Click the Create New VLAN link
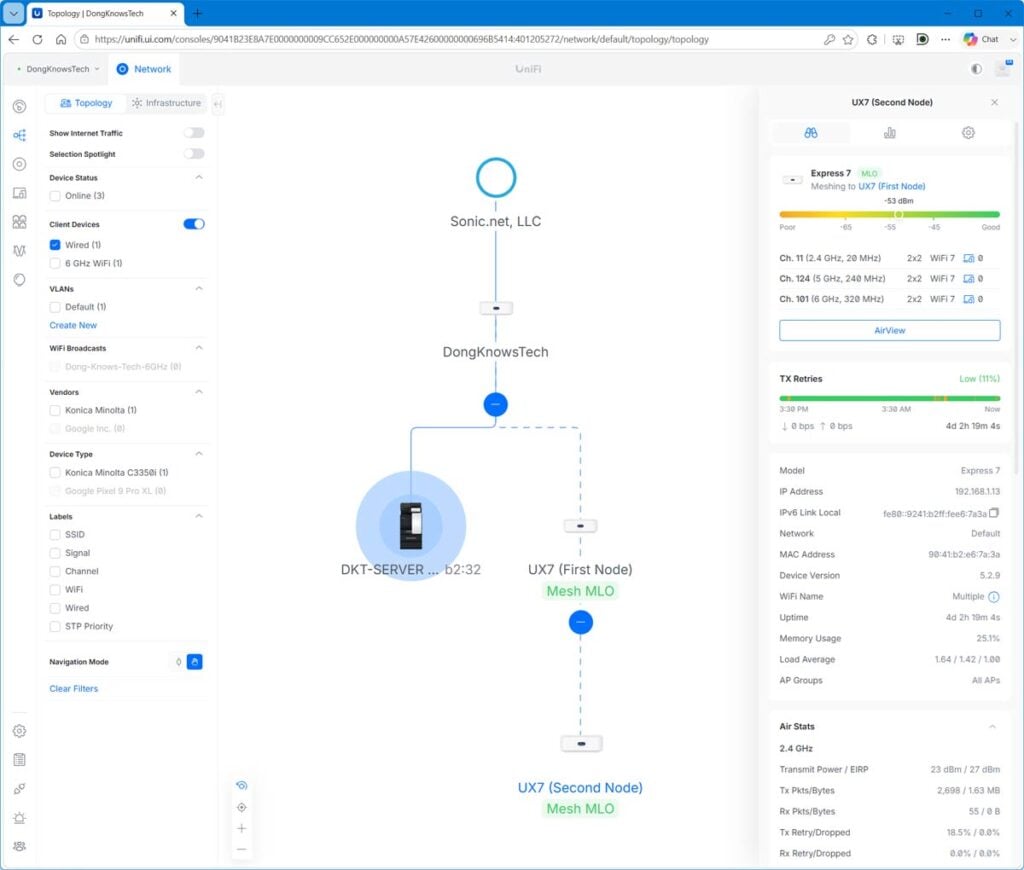 pyautogui.click(x=73, y=325)
